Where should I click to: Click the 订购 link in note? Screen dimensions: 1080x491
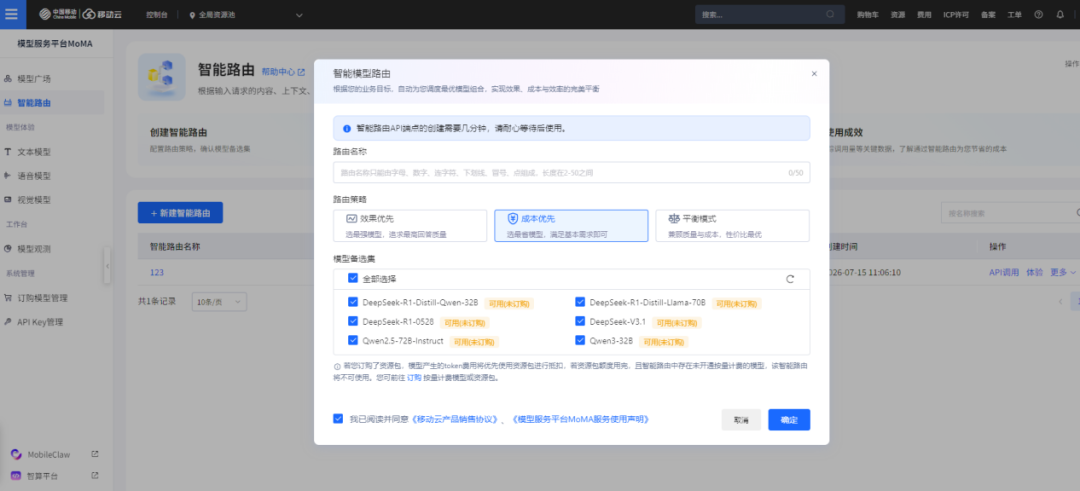coord(414,377)
